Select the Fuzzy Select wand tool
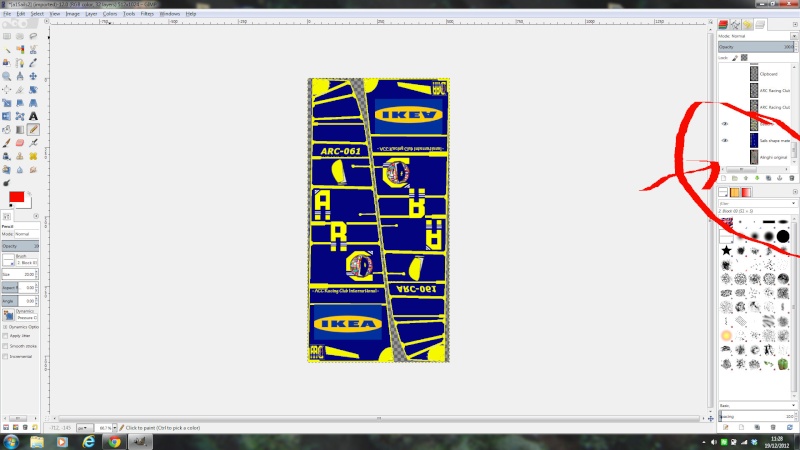 7,49
